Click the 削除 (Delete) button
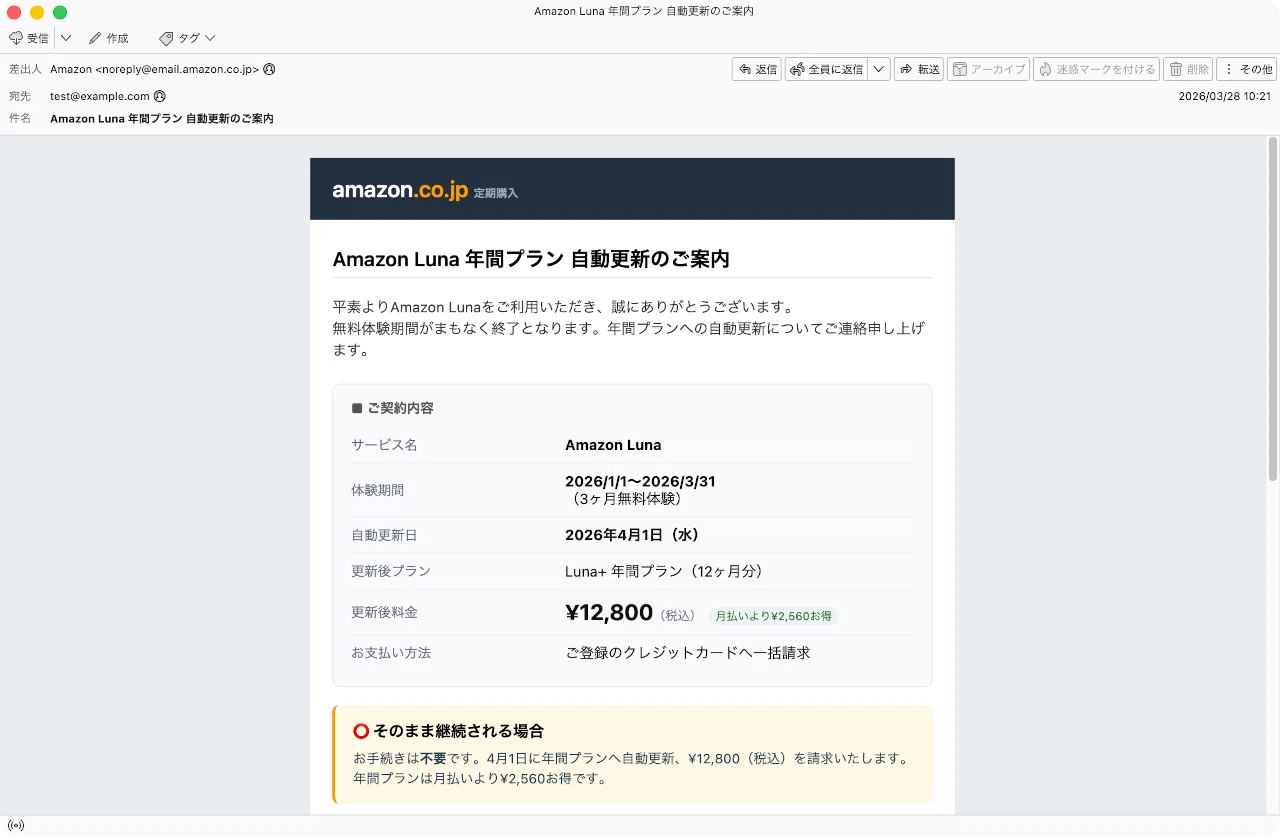The width and height of the screenshot is (1280, 836). [1188, 69]
